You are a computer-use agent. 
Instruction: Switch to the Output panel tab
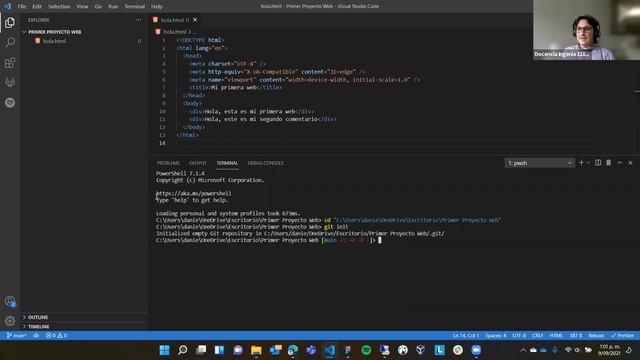(x=198, y=163)
